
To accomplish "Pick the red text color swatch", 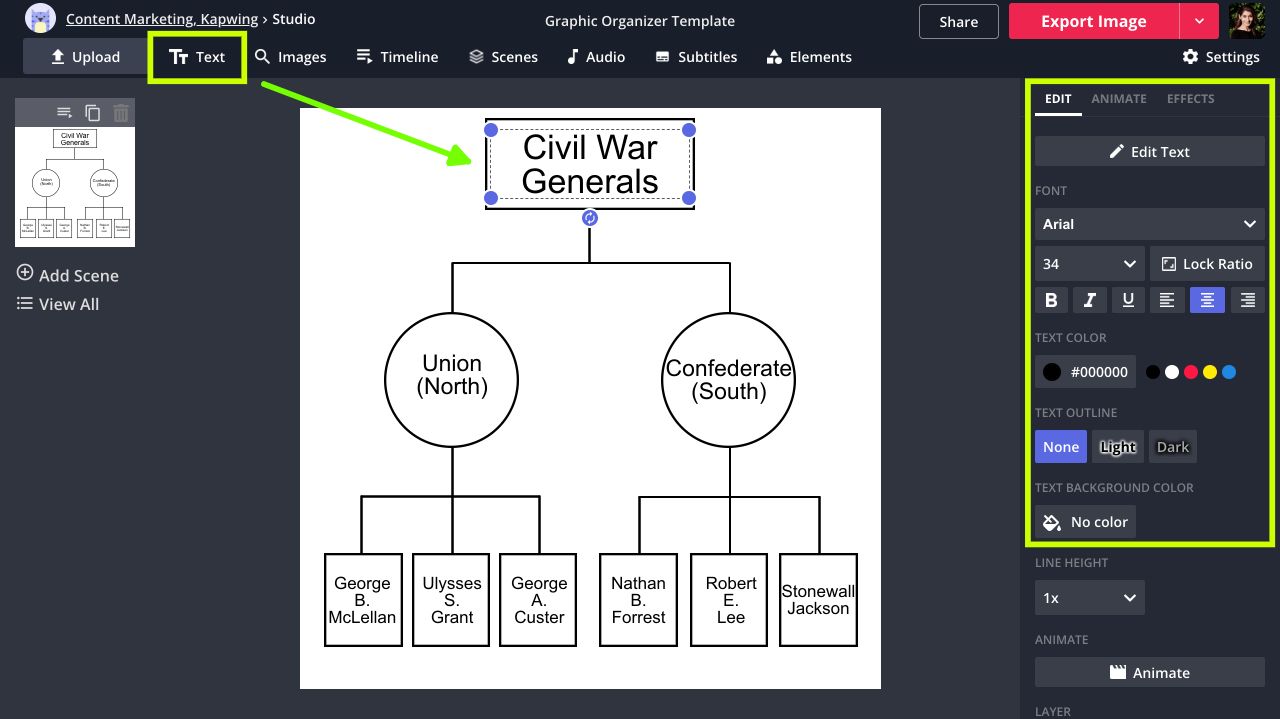I will [x=1191, y=372].
